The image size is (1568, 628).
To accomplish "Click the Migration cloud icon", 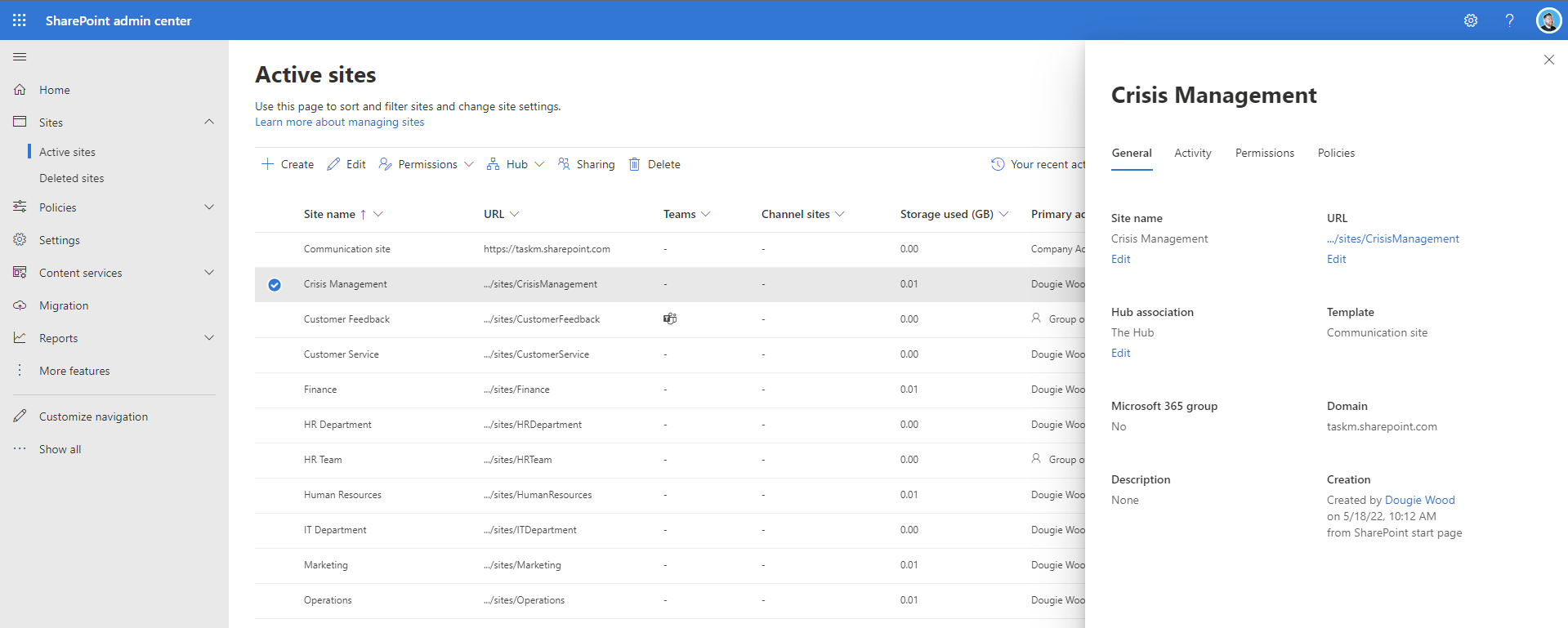I will click(20, 305).
